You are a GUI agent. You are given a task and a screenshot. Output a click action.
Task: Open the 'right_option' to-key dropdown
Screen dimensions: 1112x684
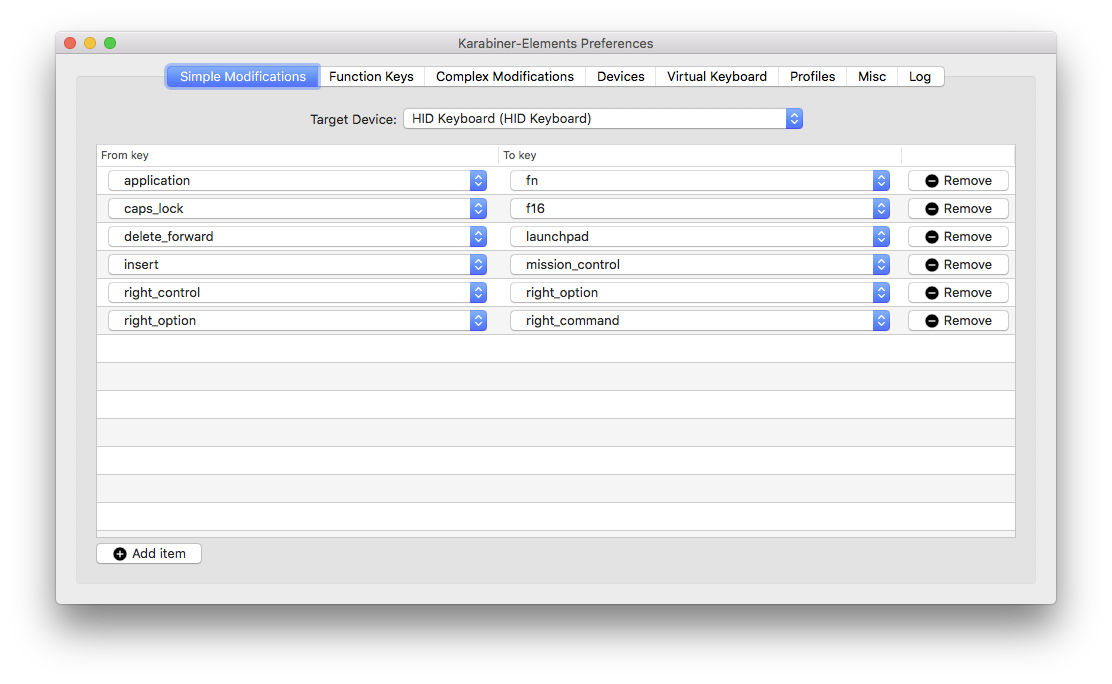(x=700, y=292)
